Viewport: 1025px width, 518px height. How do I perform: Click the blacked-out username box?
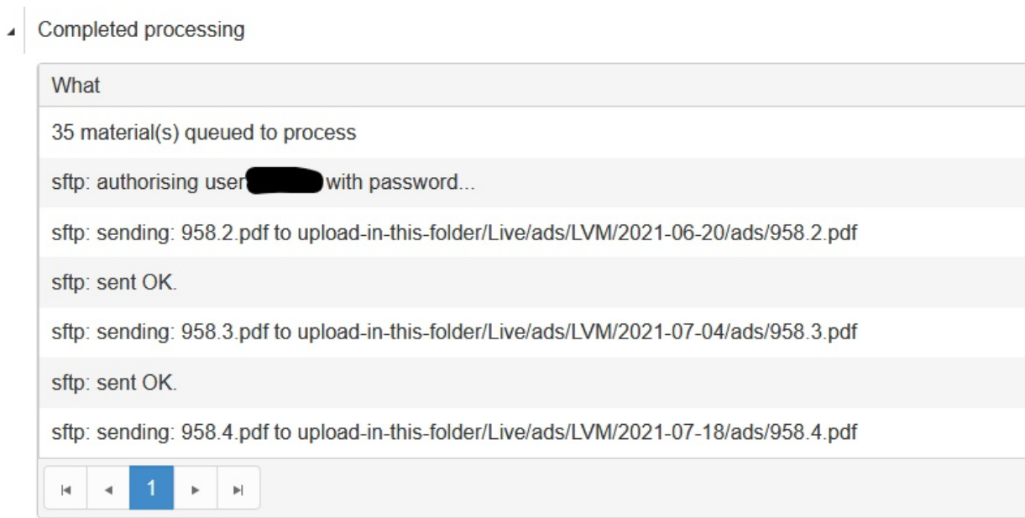point(283,181)
